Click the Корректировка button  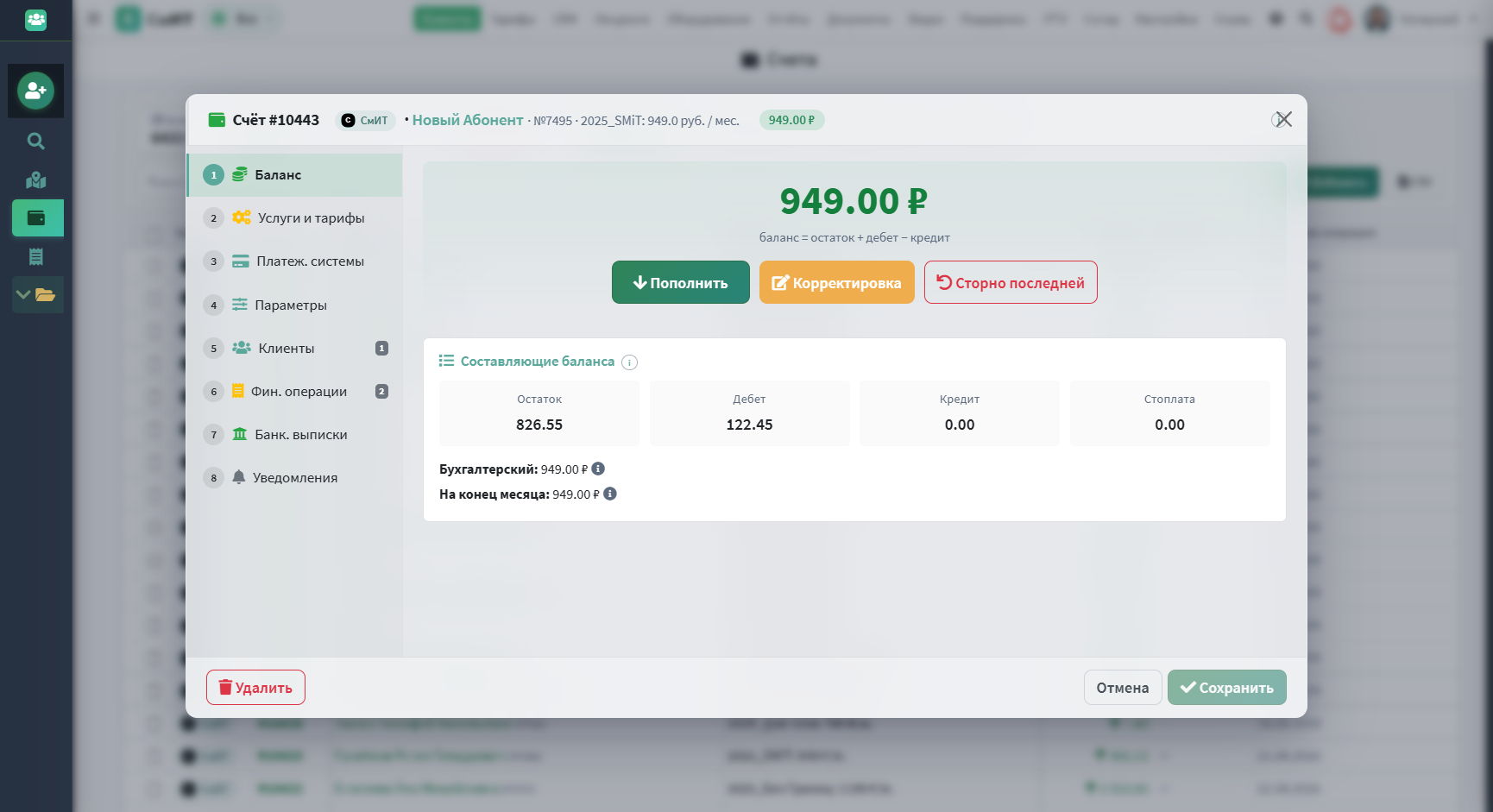tap(837, 282)
